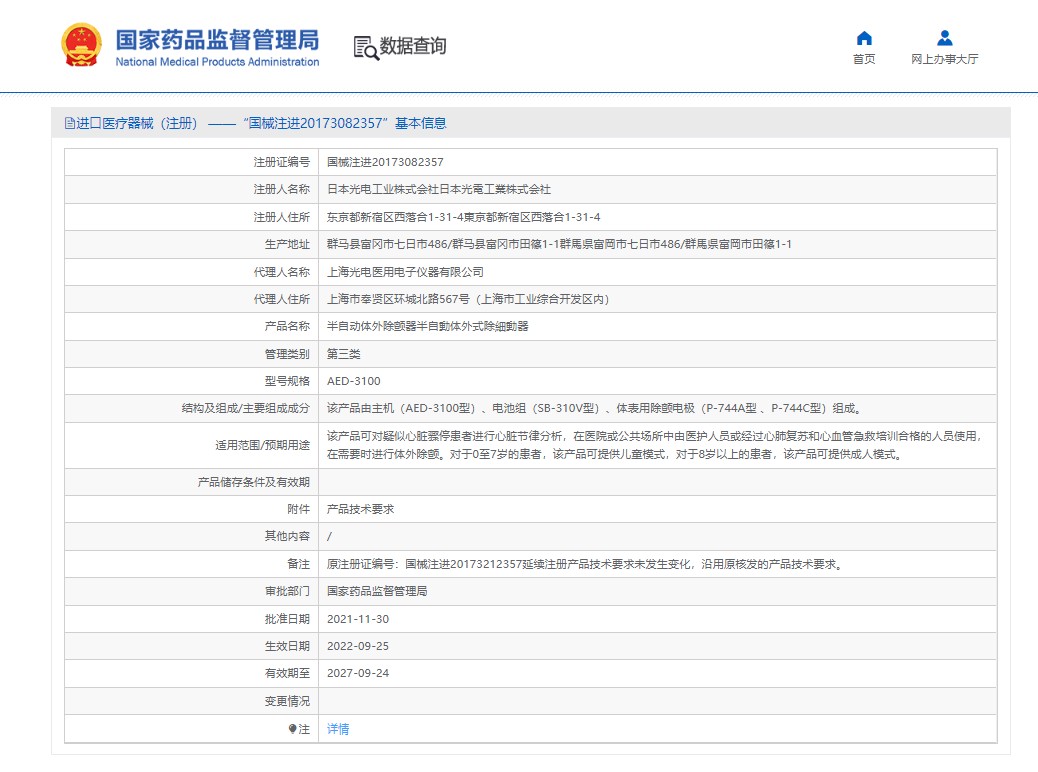This screenshot has height=772, width=1038.
Task: Go to 首页 home page
Action: (864, 59)
